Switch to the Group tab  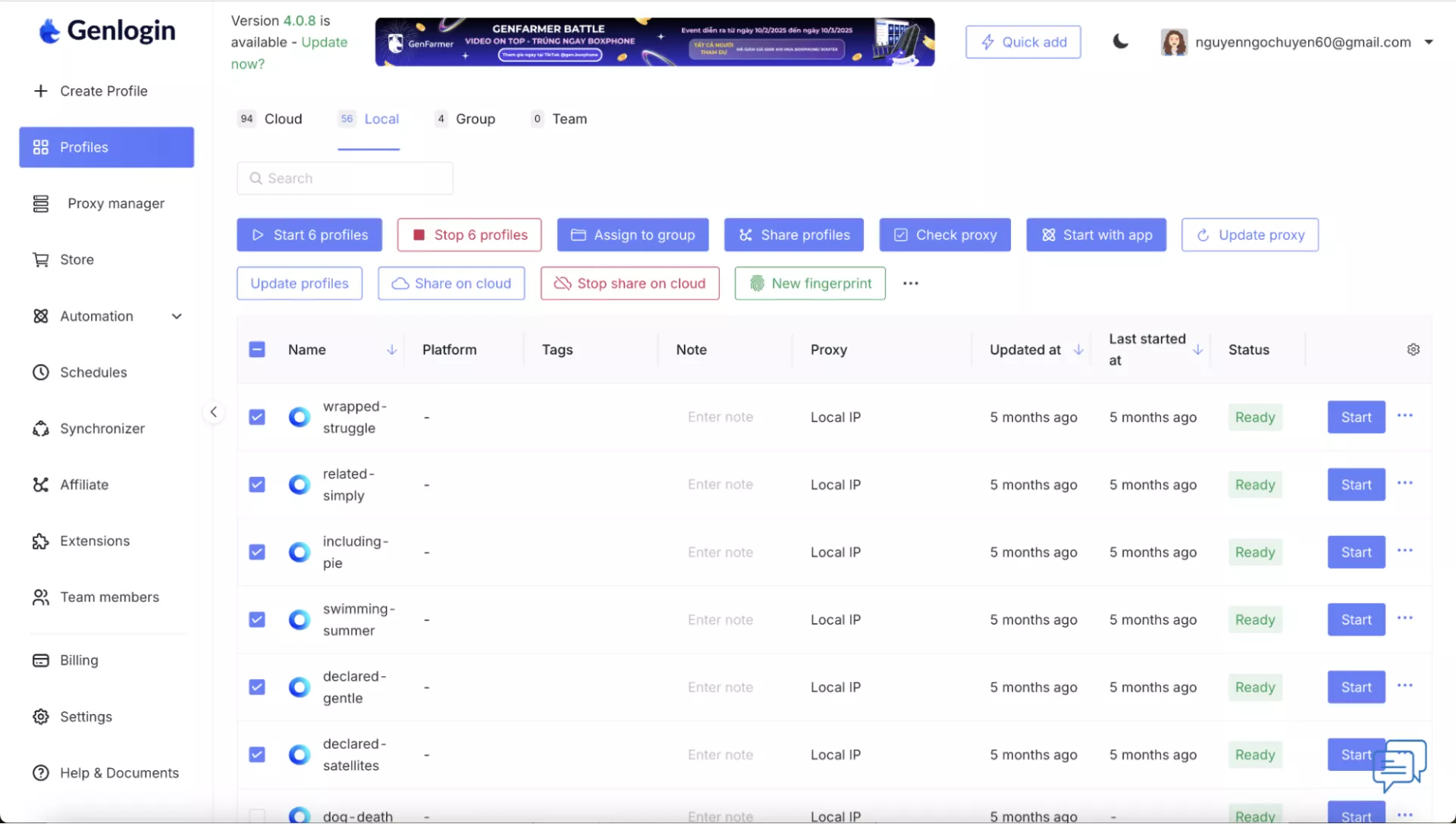[475, 119]
